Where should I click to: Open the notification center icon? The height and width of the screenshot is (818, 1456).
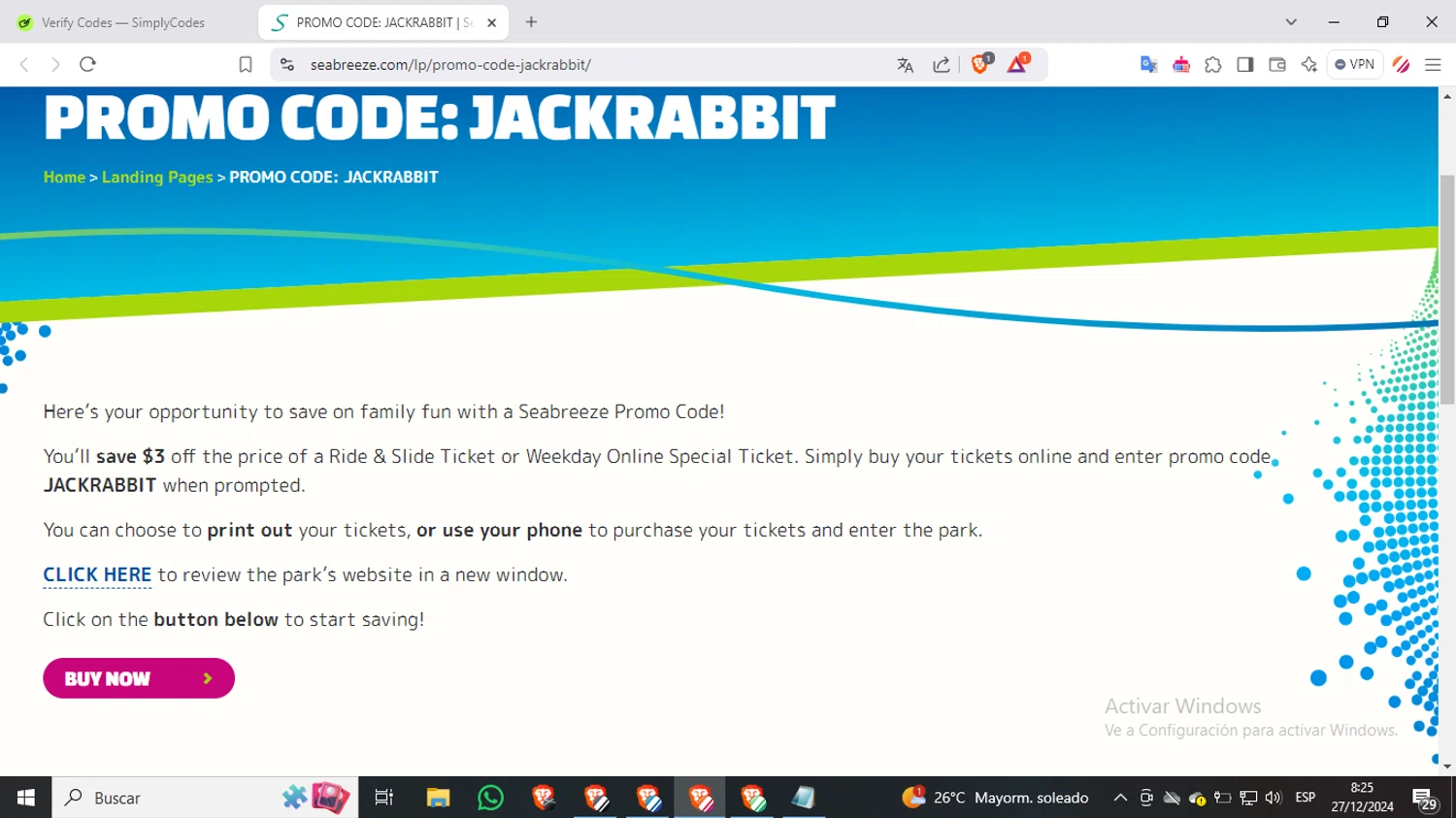tap(1425, 799)
